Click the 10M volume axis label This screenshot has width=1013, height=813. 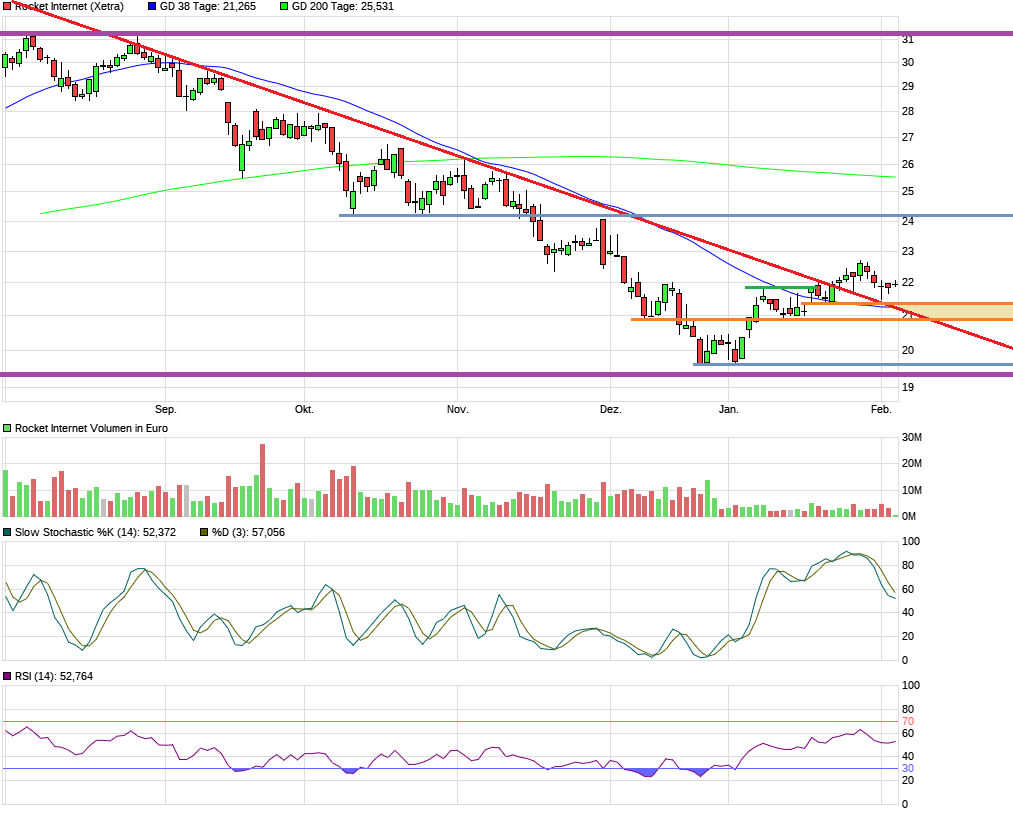[912, 491]
